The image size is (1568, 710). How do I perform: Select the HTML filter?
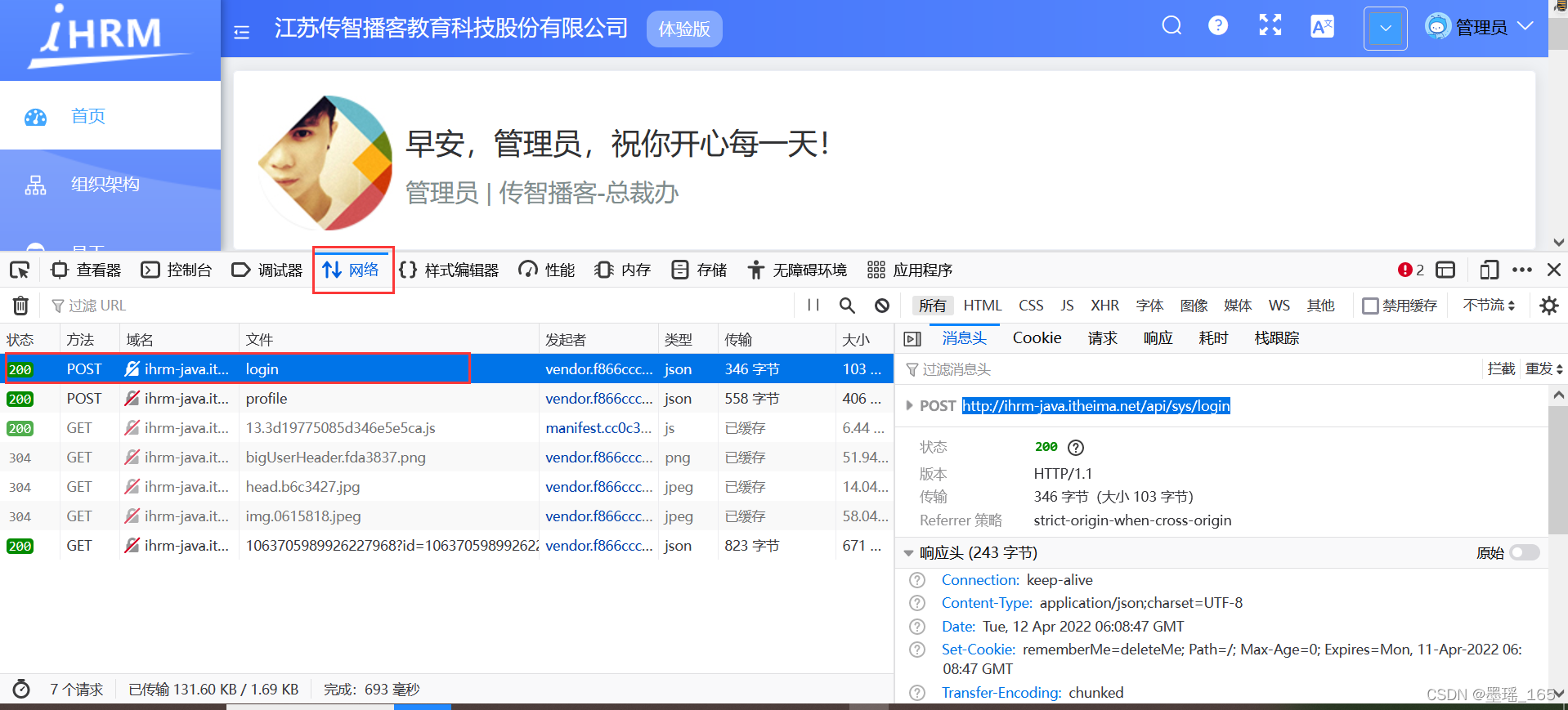pos(982,306)
